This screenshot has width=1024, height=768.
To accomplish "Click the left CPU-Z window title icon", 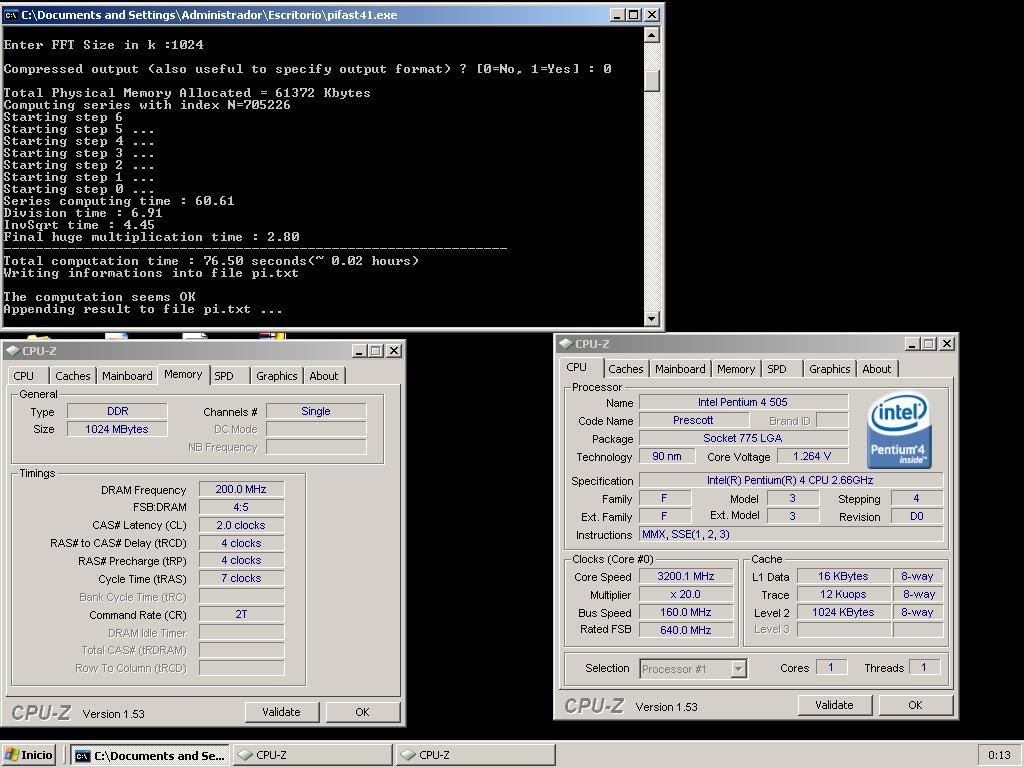I will (x=12, y=351).
